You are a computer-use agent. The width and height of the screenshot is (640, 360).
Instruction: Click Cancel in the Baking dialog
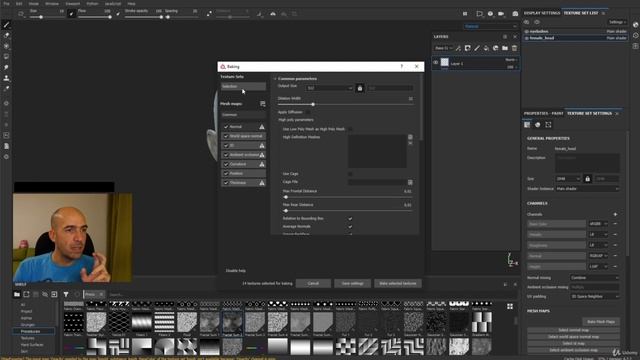313,284
